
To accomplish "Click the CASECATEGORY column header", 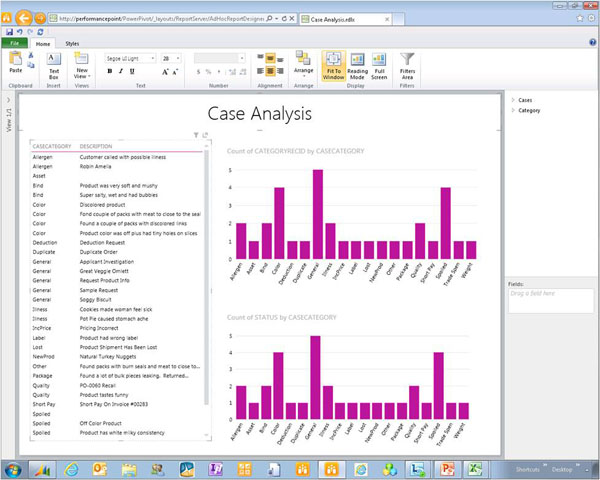I will coord(50,146).
